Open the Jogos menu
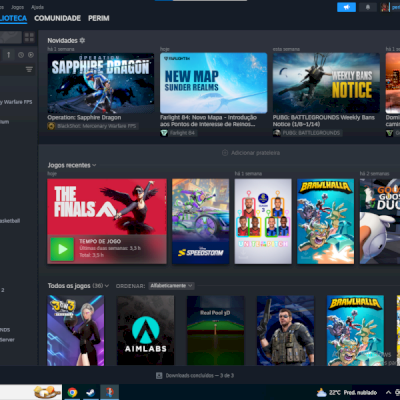 point(17,7)
